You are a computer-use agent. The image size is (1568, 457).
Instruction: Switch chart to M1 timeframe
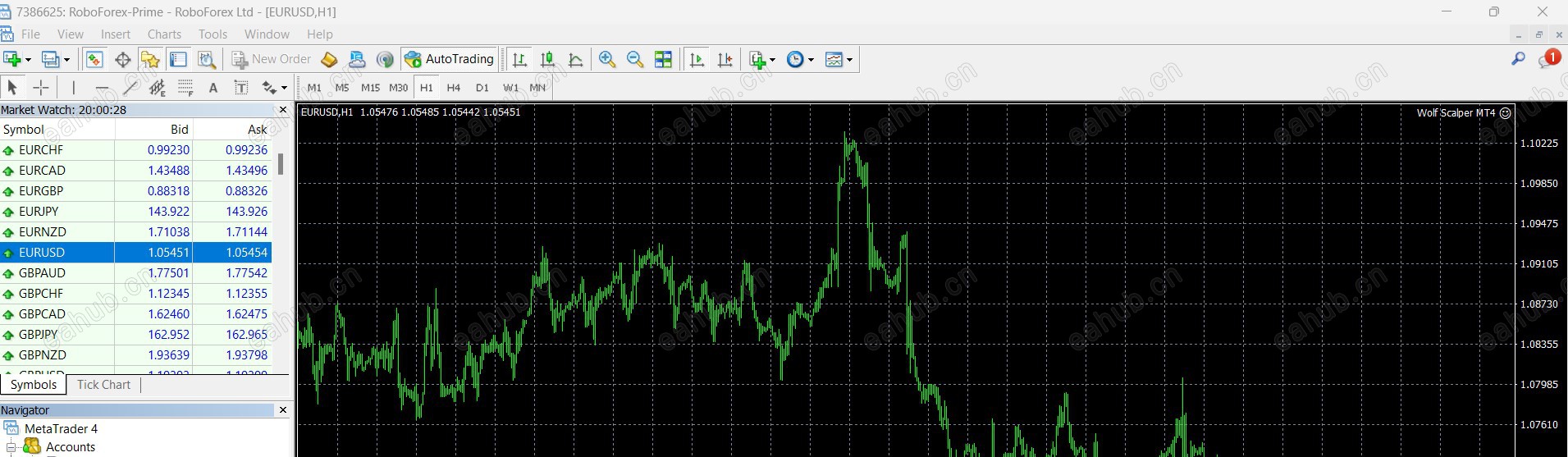[314, 88]
